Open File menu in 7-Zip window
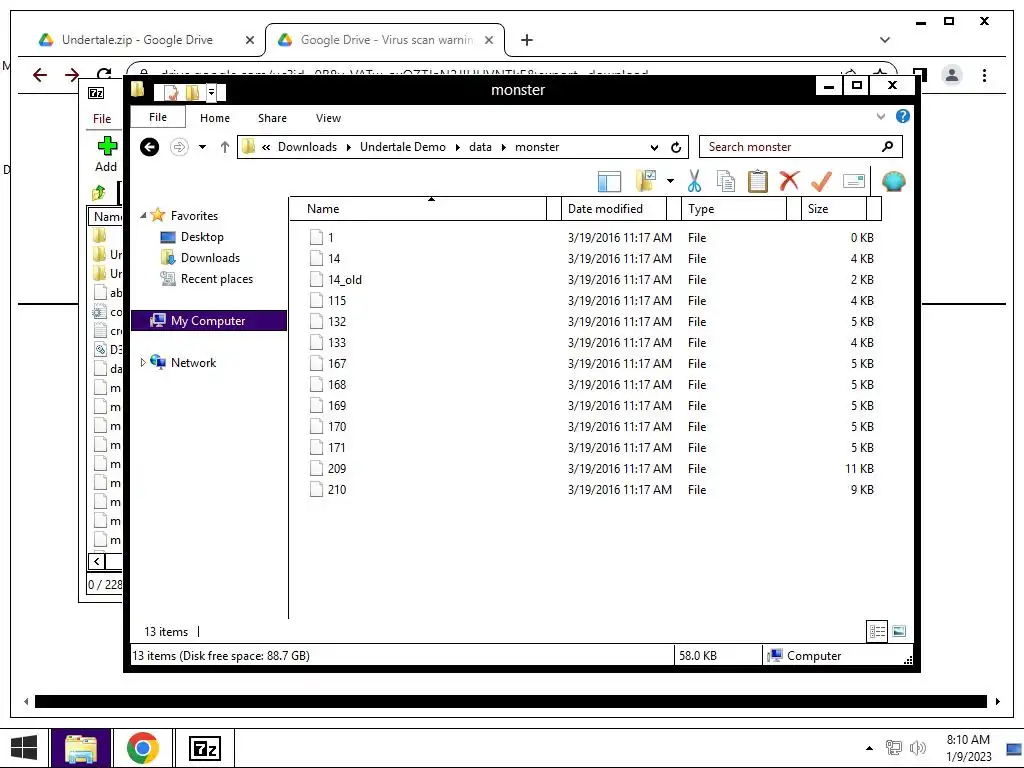This screenshot has width=1024, height=768. point(102,119)
